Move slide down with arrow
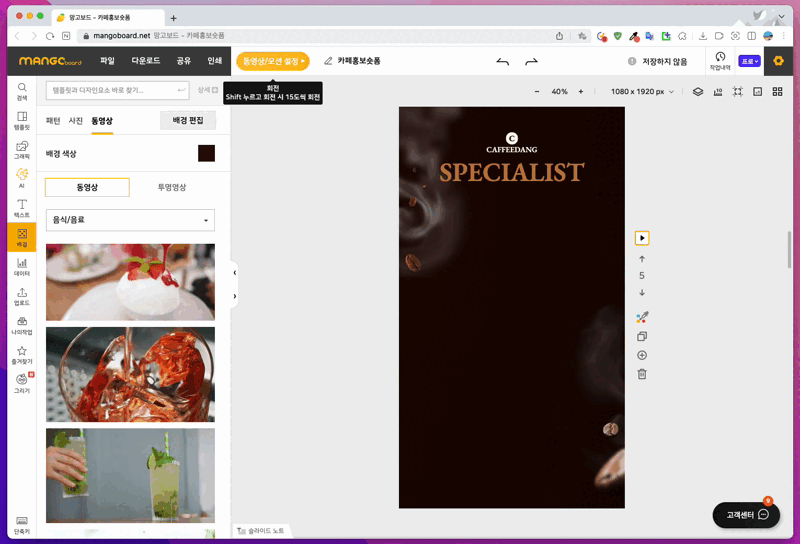 click(x=642, y=293)
